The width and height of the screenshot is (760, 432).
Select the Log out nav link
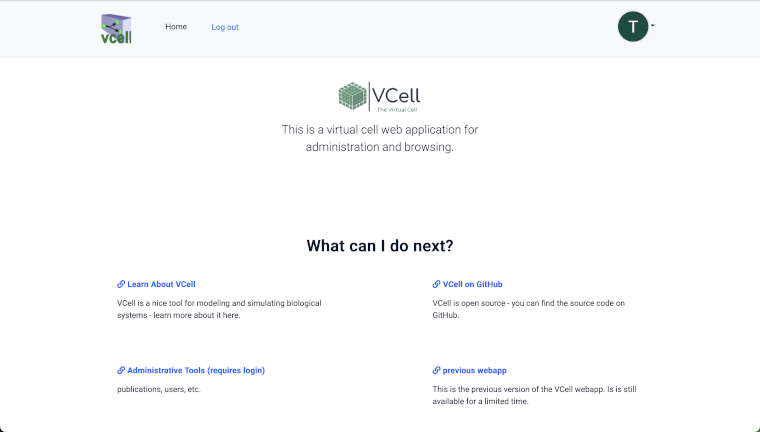(225, 27)
